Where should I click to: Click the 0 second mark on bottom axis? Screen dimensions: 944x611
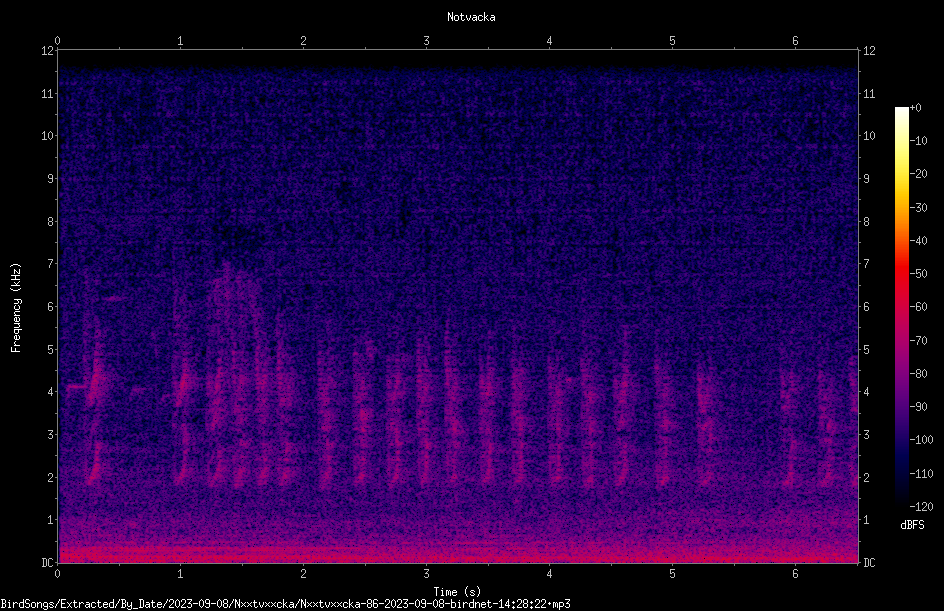(x=57, y=574)
